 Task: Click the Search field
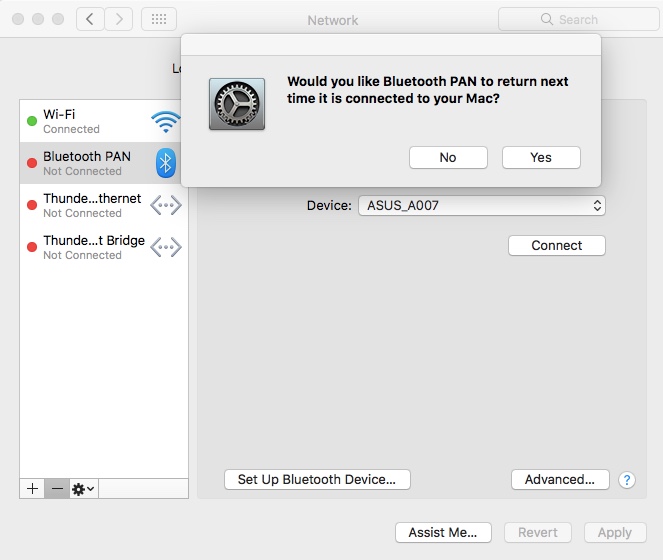(x=578, y=19)
